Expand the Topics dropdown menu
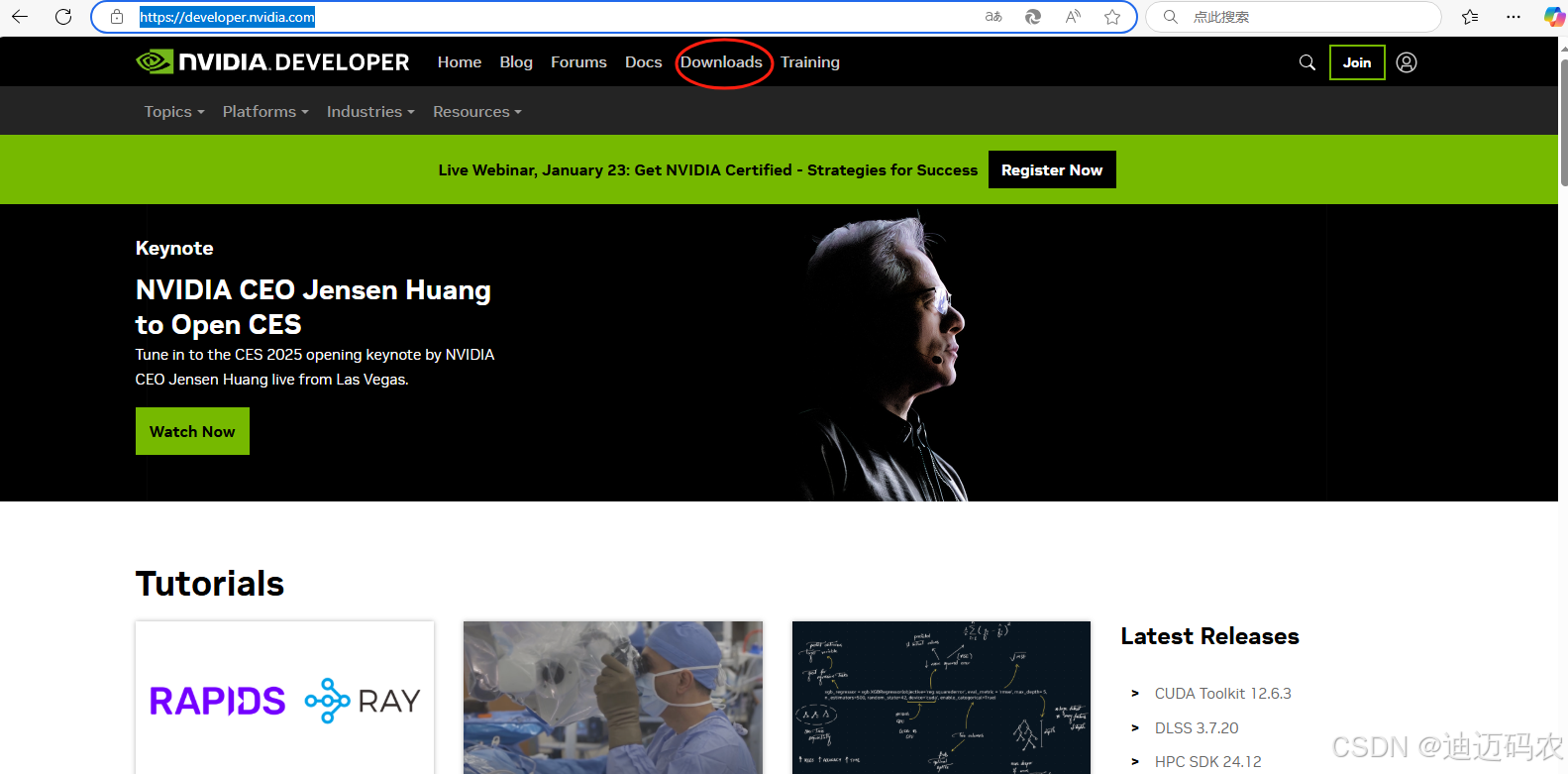Image resolution: width=1568 pixels, height=774 pixels. point(174,112)
